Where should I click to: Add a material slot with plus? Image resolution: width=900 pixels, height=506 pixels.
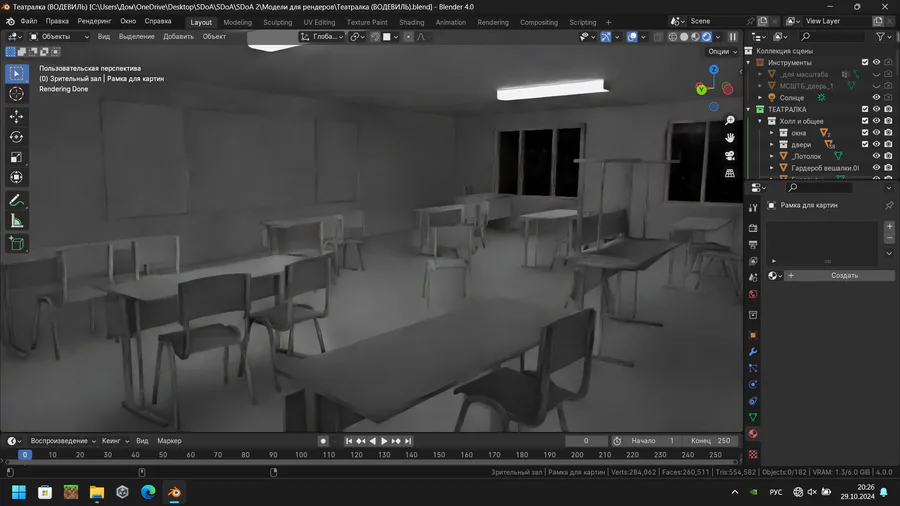tap(889, 226)
